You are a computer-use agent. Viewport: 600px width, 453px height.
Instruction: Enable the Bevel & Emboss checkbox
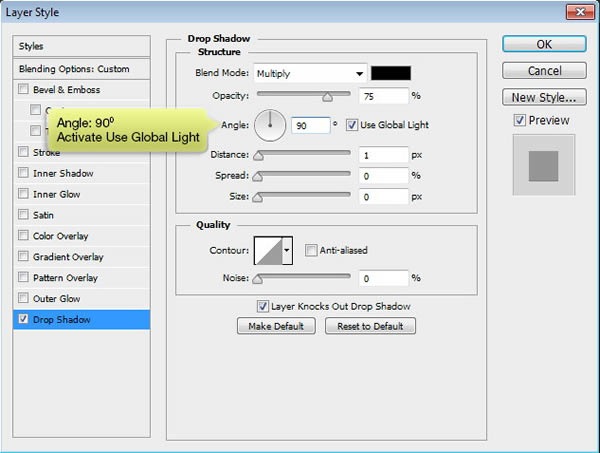tap(23, 89)
